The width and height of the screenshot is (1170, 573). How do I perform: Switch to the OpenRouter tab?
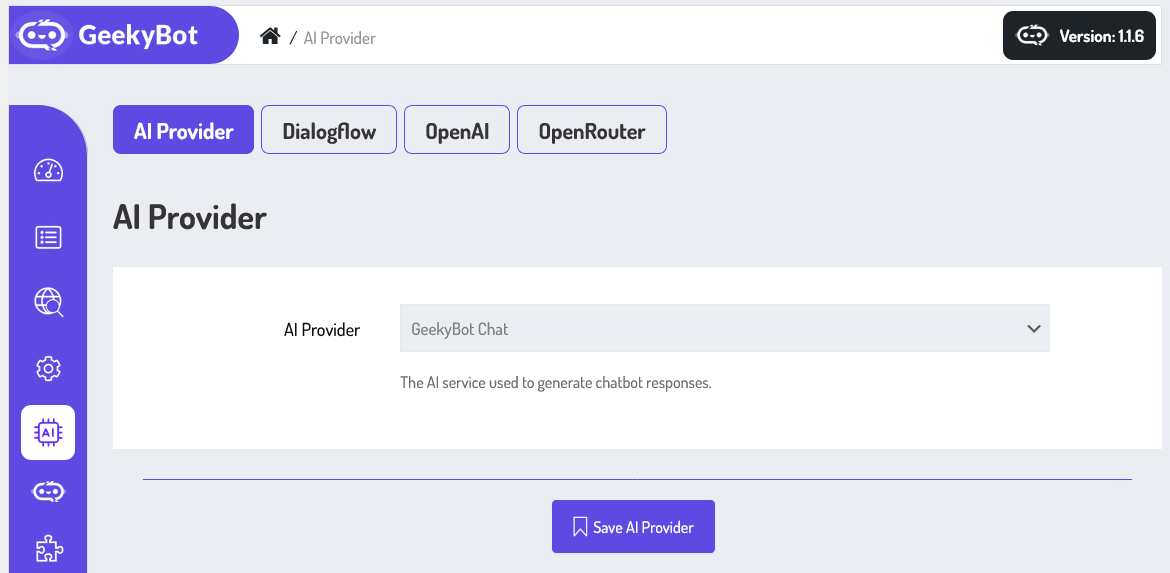click(592, 130)
